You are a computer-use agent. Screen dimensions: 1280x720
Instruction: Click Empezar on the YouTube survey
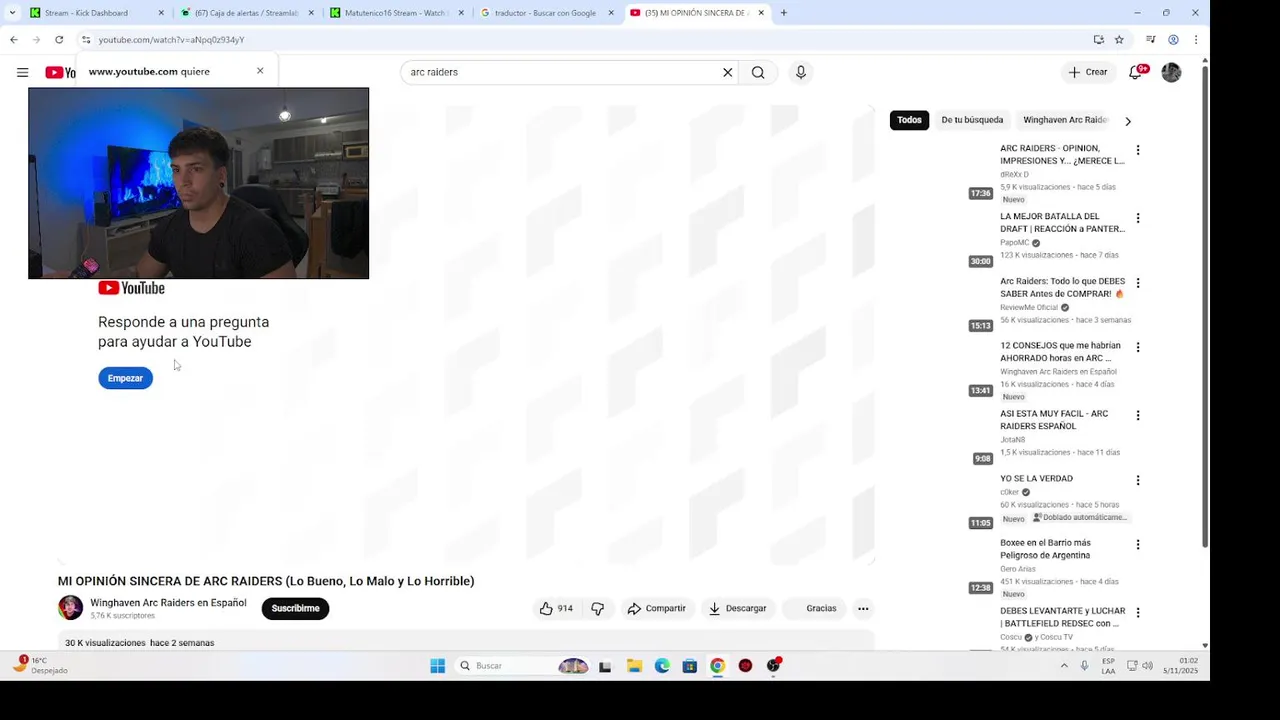coord(125,378)
